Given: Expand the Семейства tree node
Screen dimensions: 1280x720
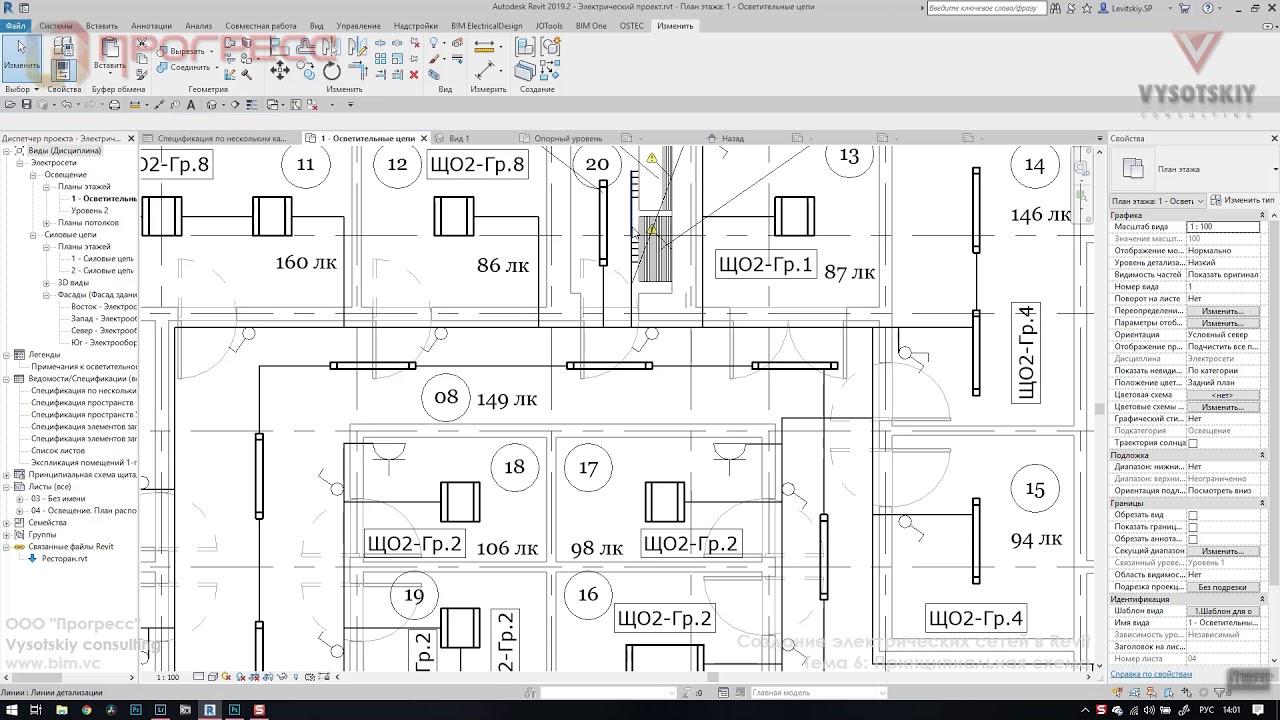Looking at the screenshot, I should (x=7, y=523).
